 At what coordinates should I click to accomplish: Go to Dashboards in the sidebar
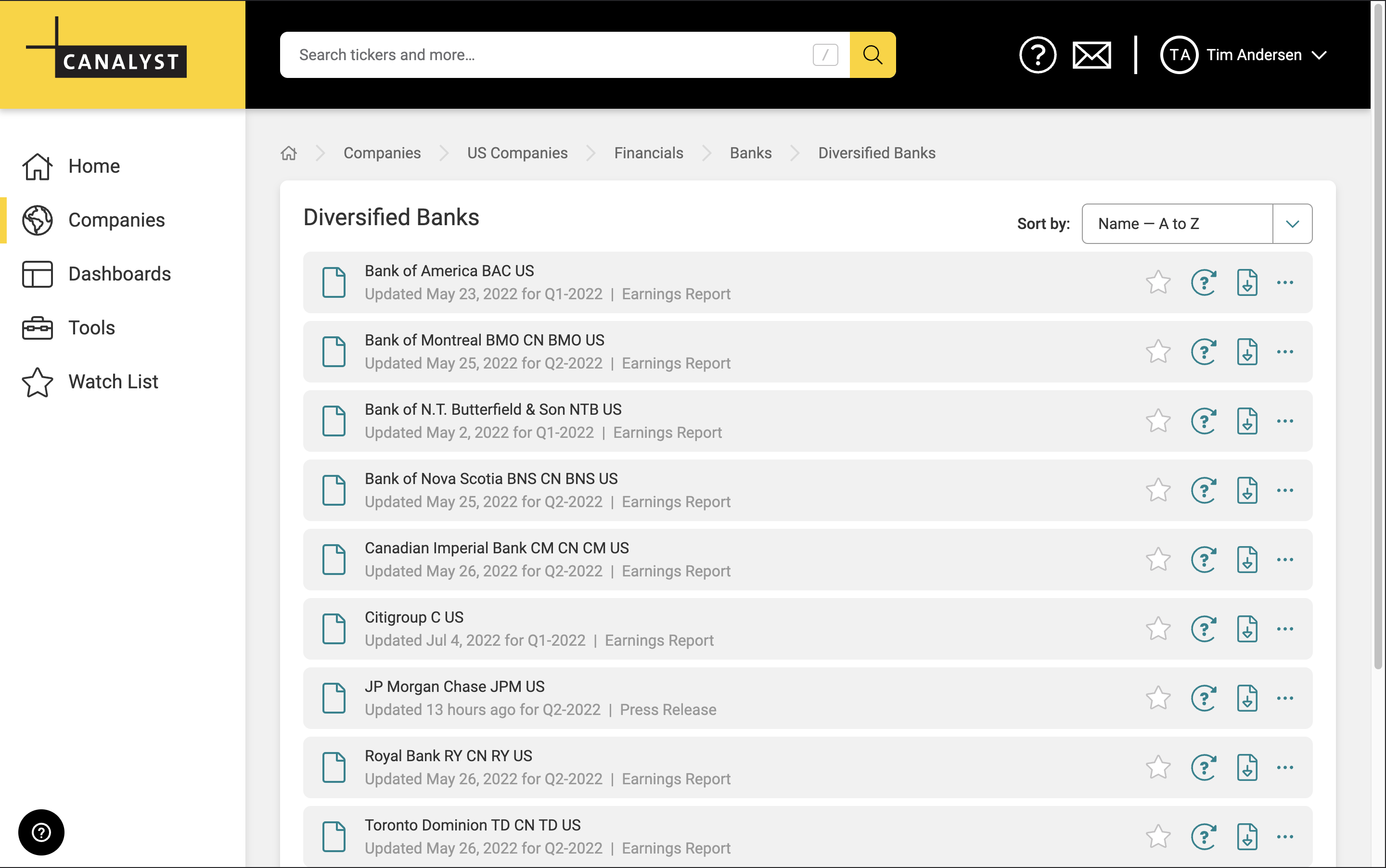[x=119, y=274]
